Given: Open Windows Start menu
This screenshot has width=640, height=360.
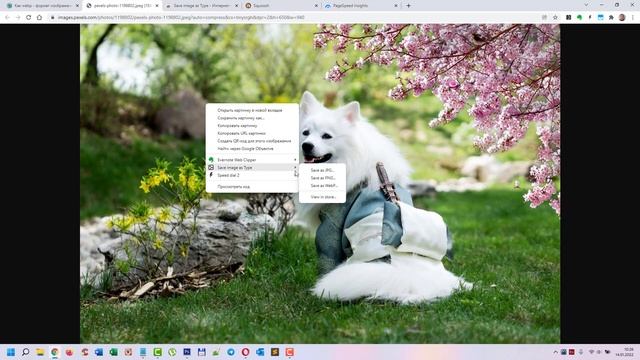Looking at the screenshot, I should coord(11,352).
